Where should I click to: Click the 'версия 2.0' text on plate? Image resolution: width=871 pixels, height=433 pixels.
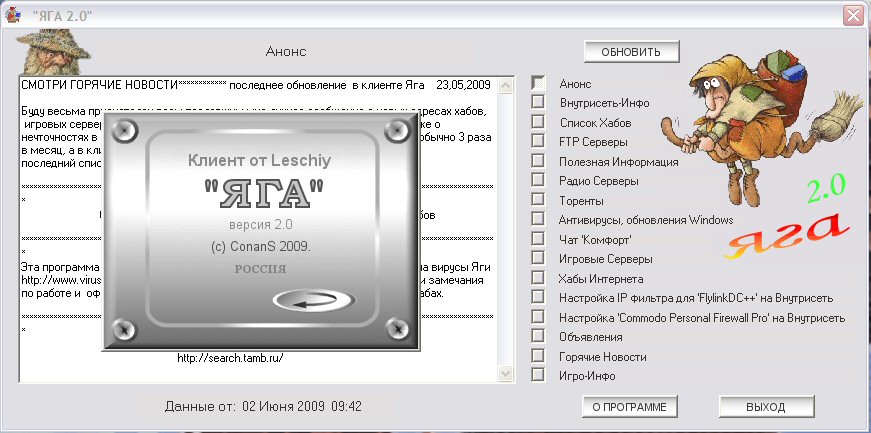(261, 225)
